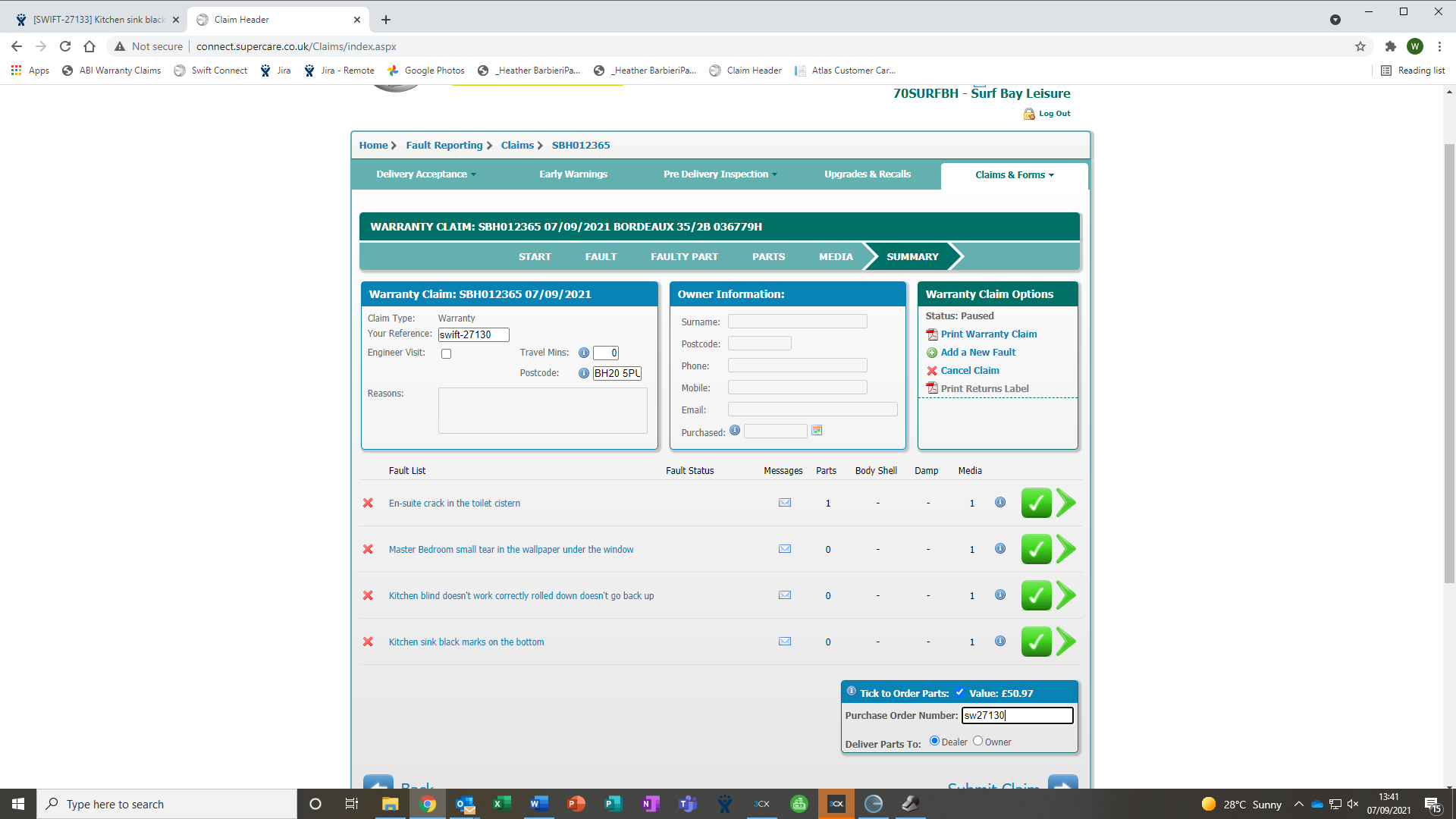Open the Claims & Forms dropdown tab

point(1014,175)
